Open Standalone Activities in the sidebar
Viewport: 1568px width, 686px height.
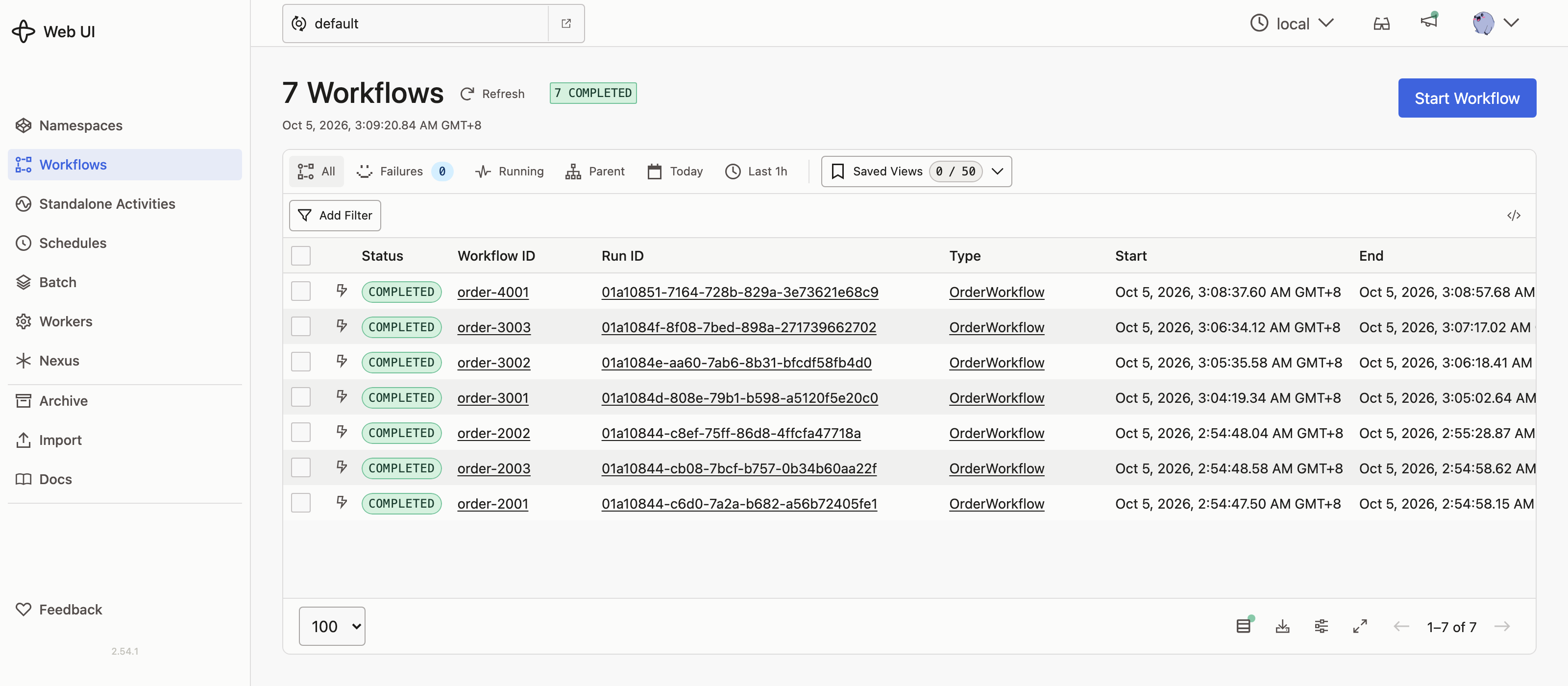coord(125,204)
